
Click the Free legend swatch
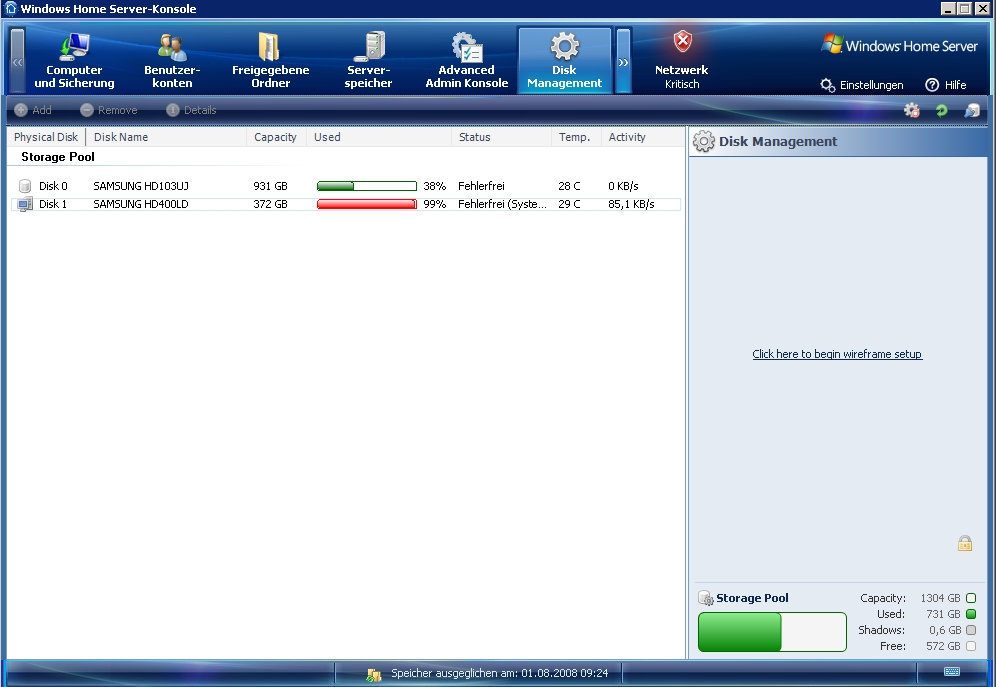point(971,646)
